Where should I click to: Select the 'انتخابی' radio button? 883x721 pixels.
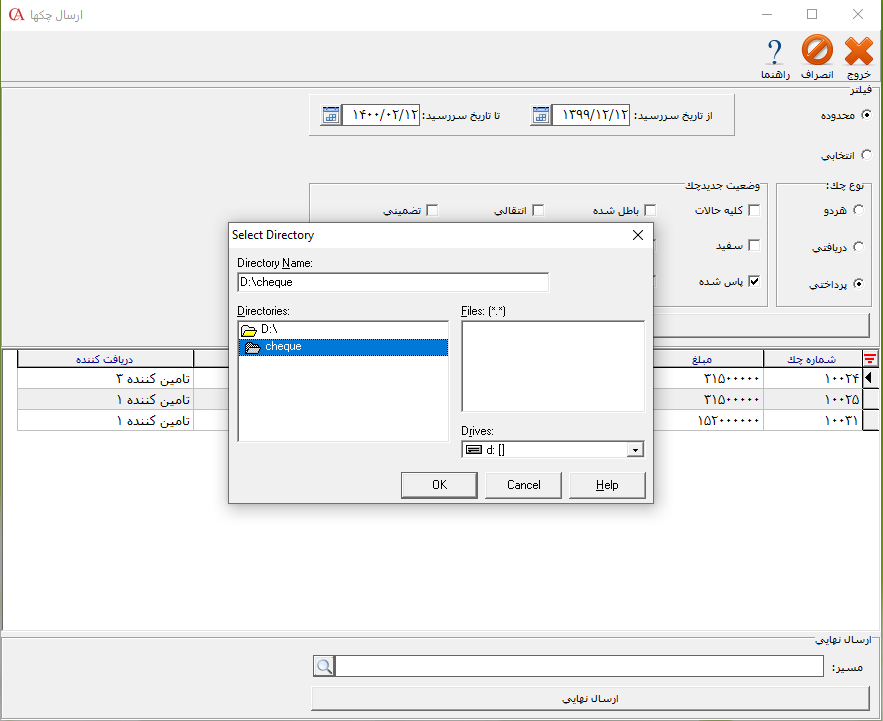[x=865, y=155]
